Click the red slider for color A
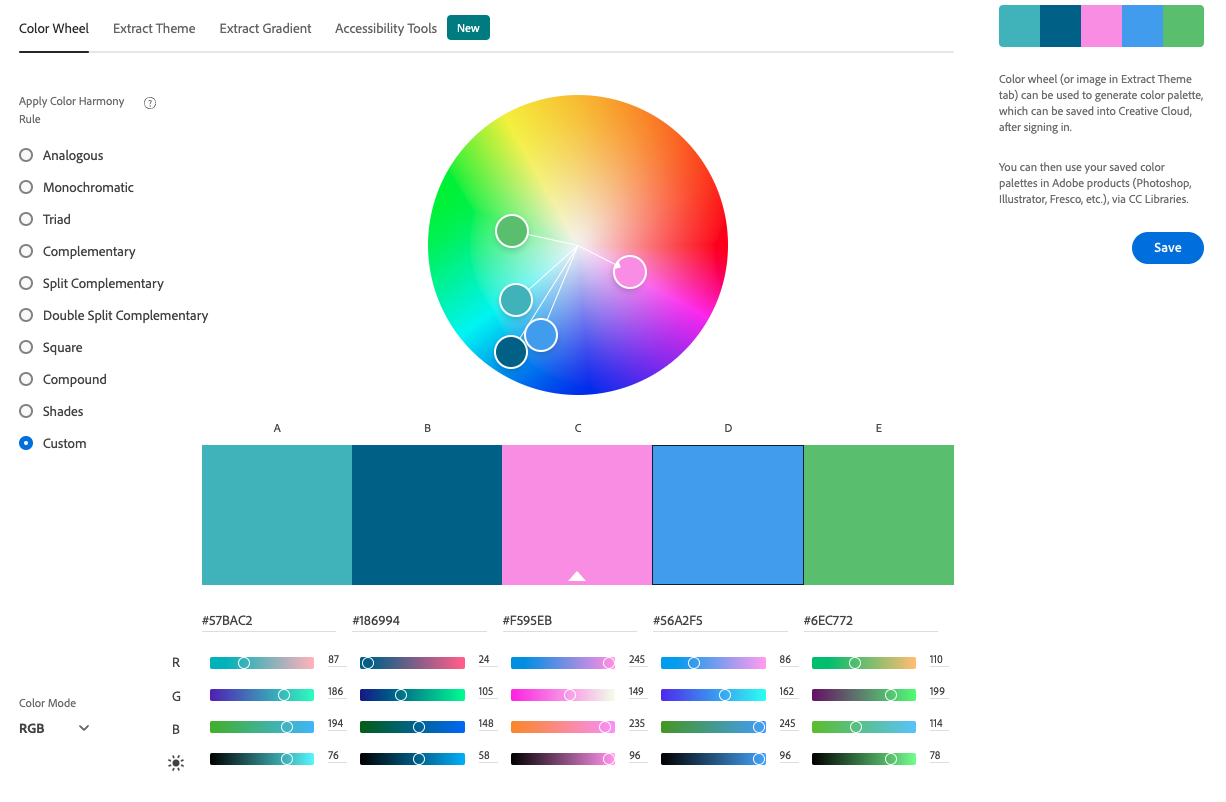The width and height of the screenshot is (1226, 802). [262, 663]
